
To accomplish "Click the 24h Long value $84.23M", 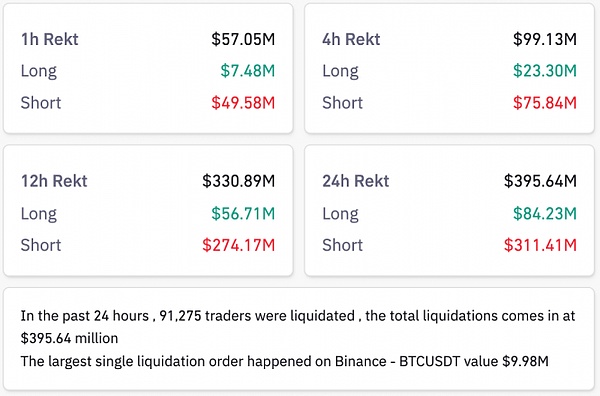I will coord(545,213).
